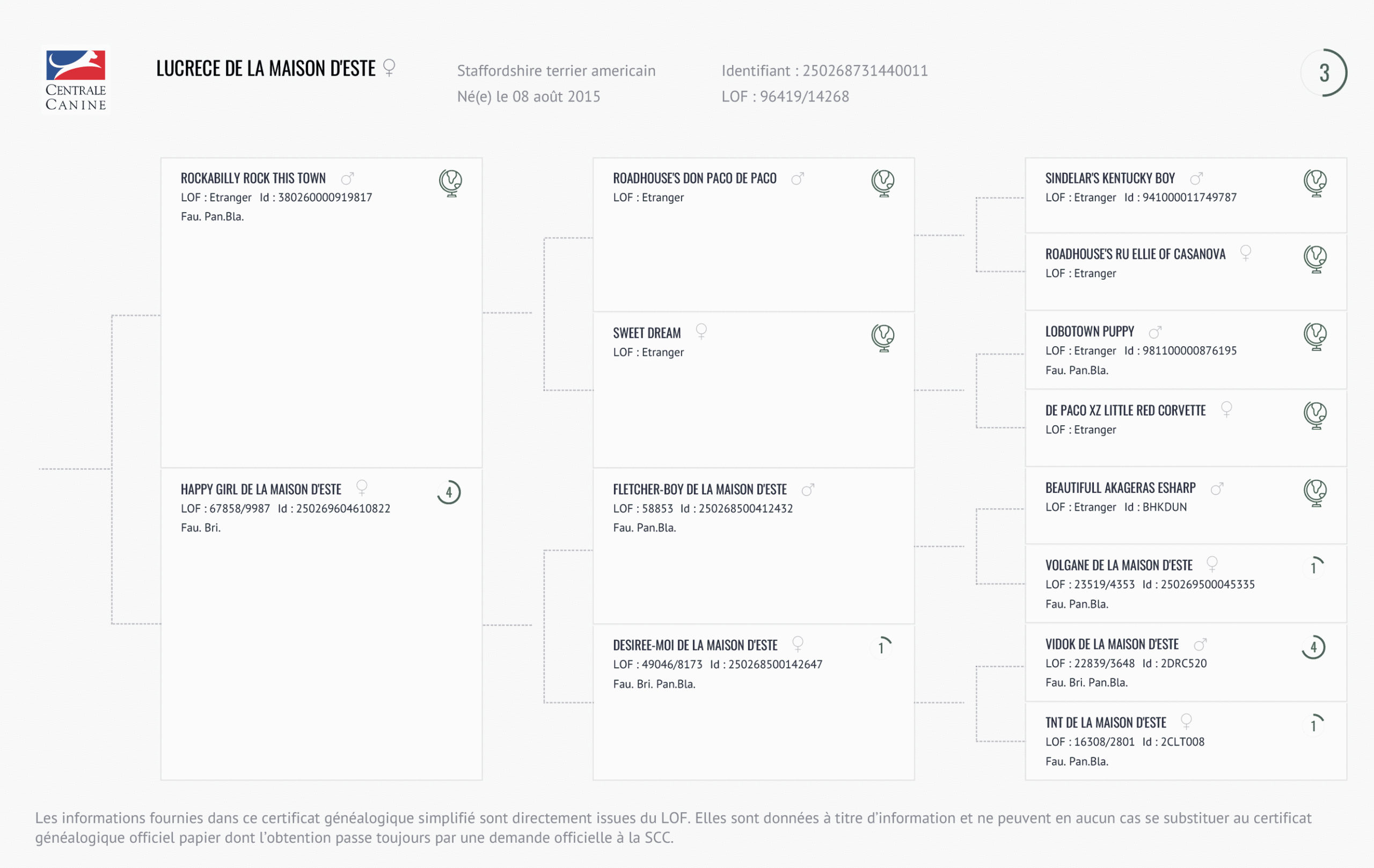Click female symbol next to Lucrece title

[x=389, y=67]
